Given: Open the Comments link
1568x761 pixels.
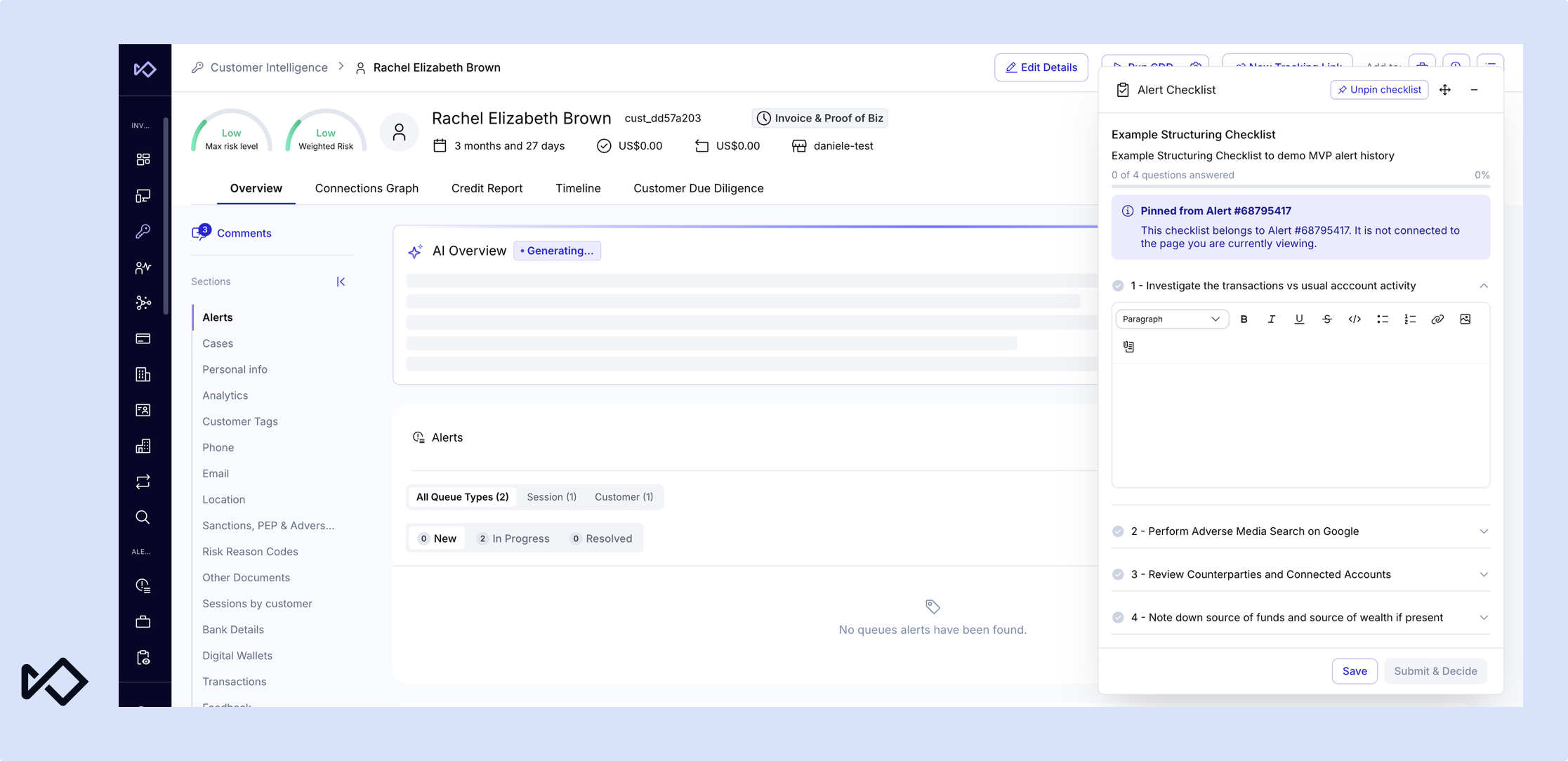Looking at the screenshot, I should (232, 232).
